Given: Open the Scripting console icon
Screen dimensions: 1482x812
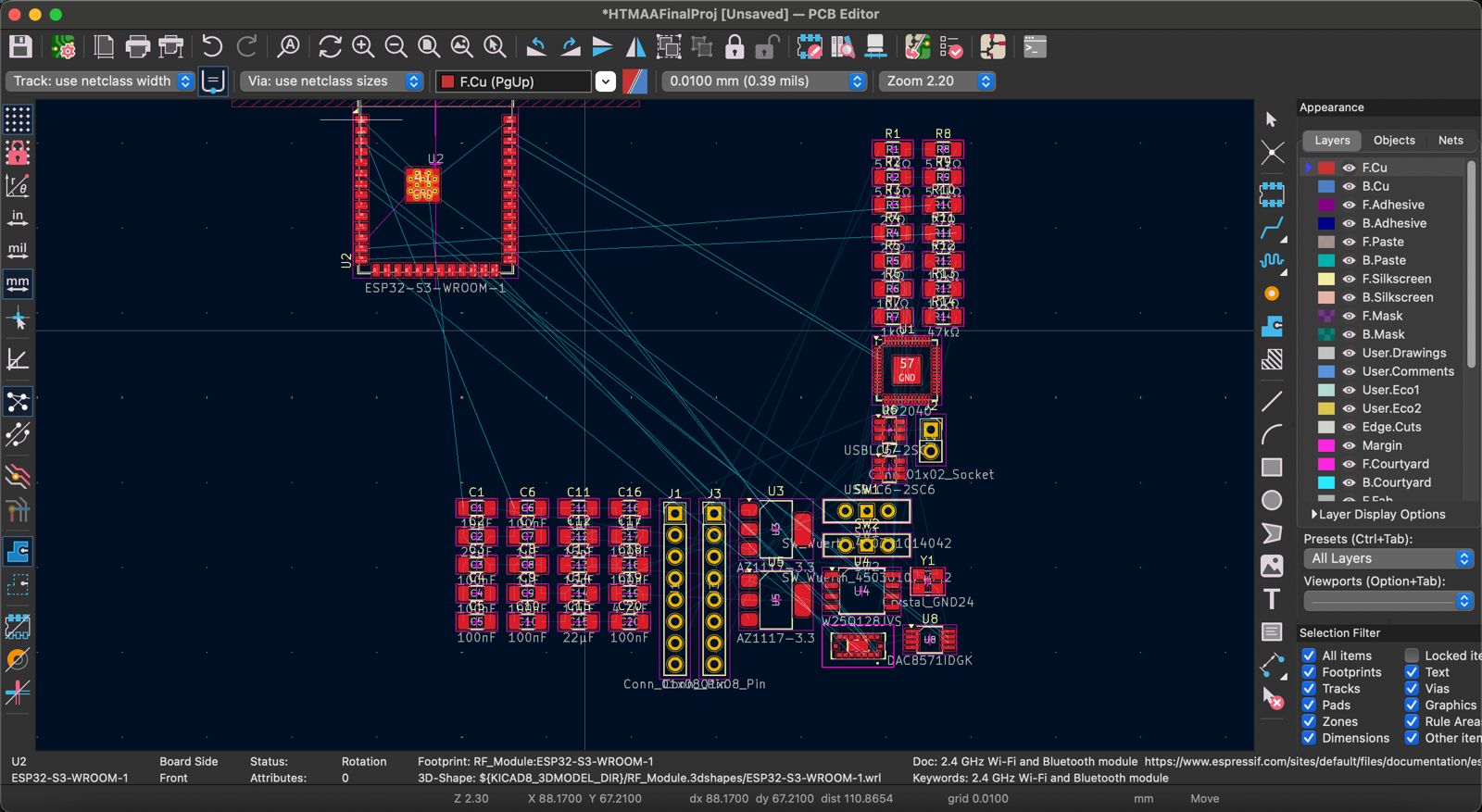Looking at the screenshot, I should pyautogui.click(x=1035, y=47).
